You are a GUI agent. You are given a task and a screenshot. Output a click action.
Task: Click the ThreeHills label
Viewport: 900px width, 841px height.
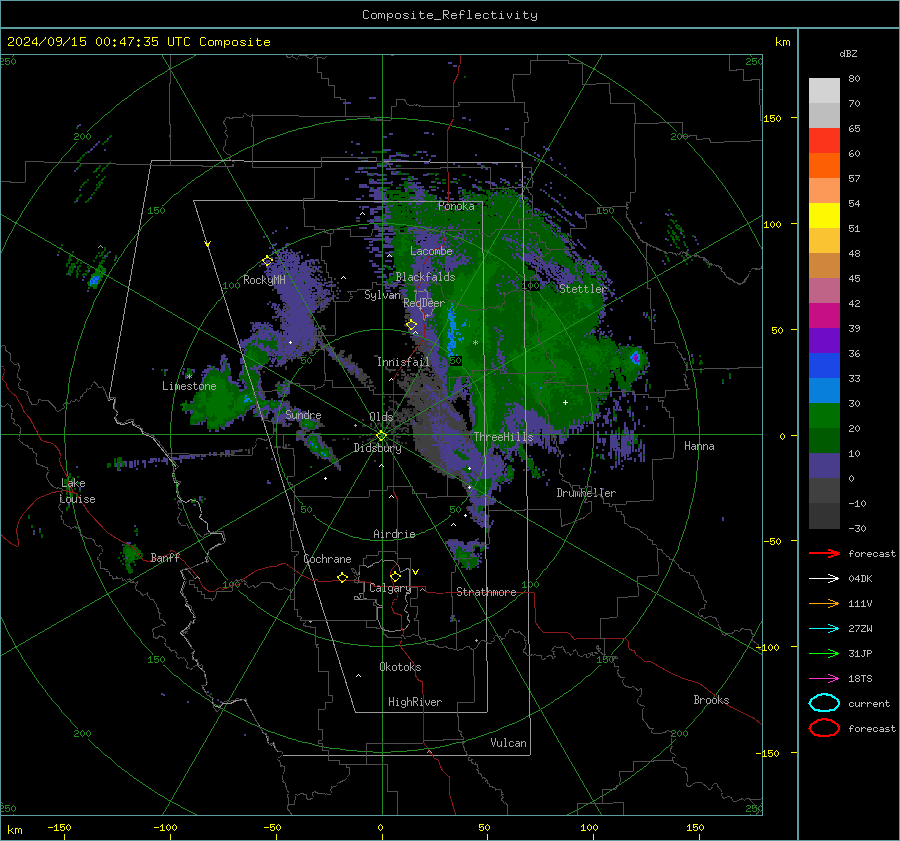(503, 437)
